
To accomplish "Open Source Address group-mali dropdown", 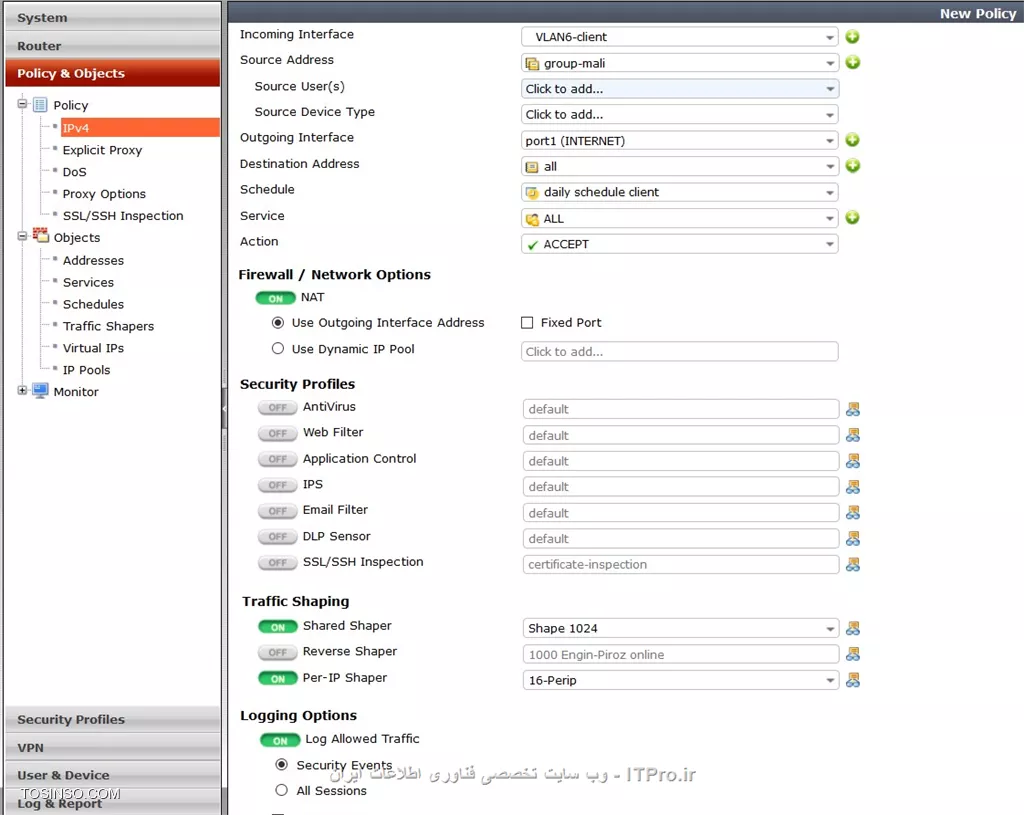I will [x=680, y=63].
